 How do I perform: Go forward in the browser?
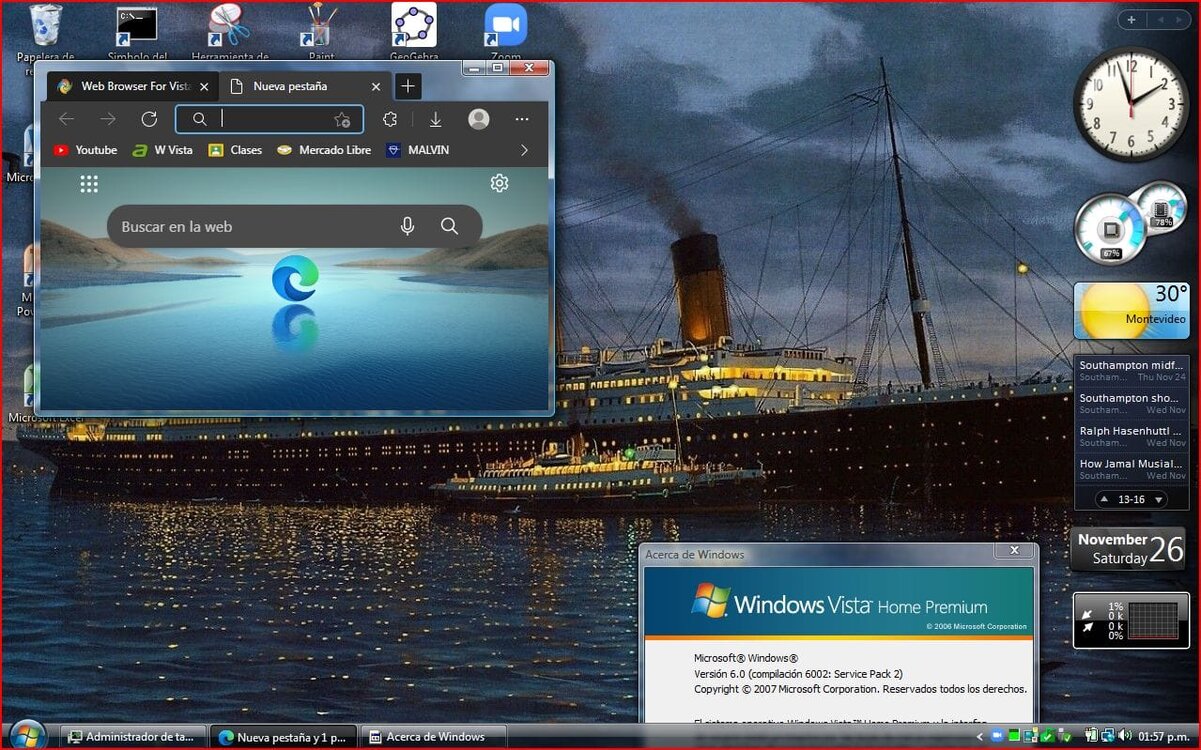point(108,119)
